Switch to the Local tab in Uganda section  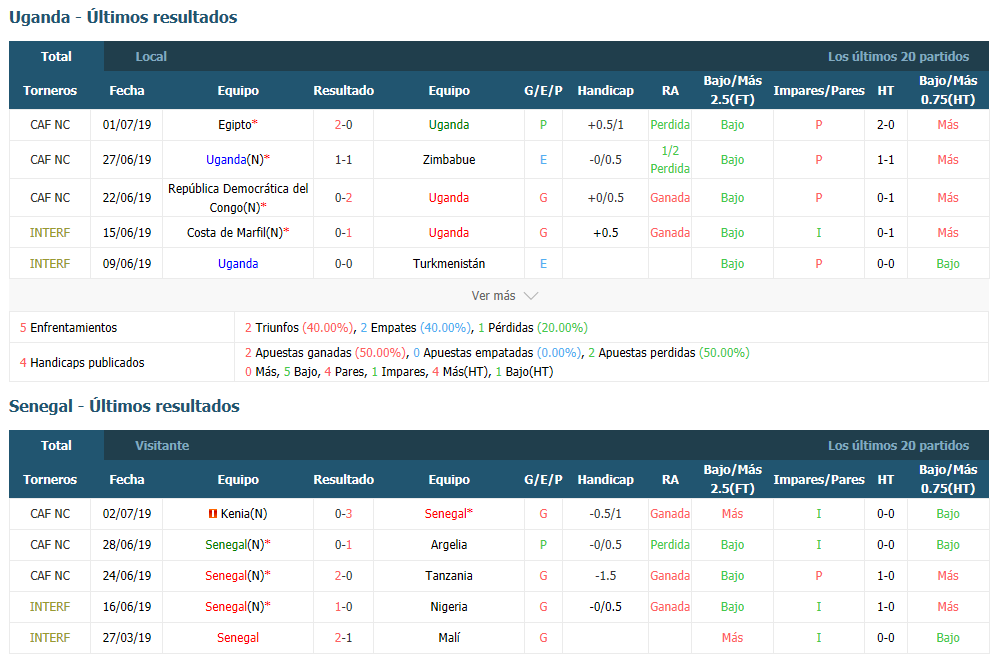click(x=151, y=56)
